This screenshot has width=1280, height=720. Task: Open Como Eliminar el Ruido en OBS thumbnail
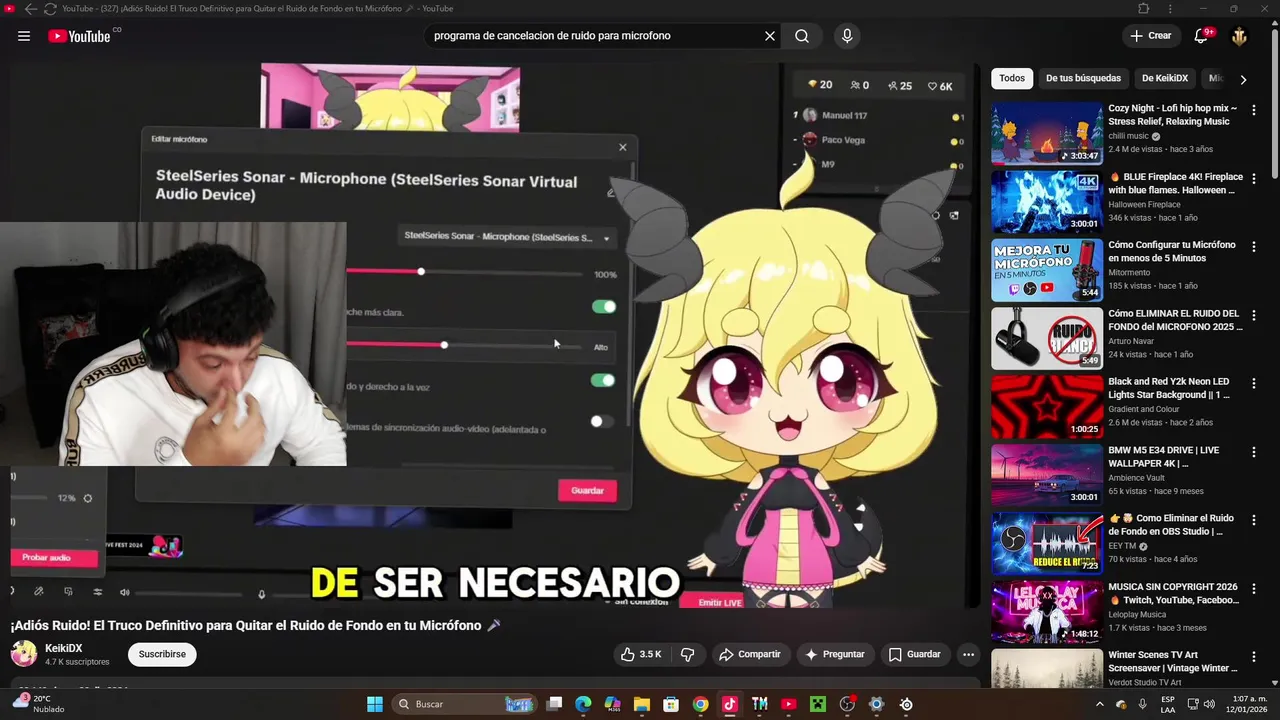point(1047,544)
